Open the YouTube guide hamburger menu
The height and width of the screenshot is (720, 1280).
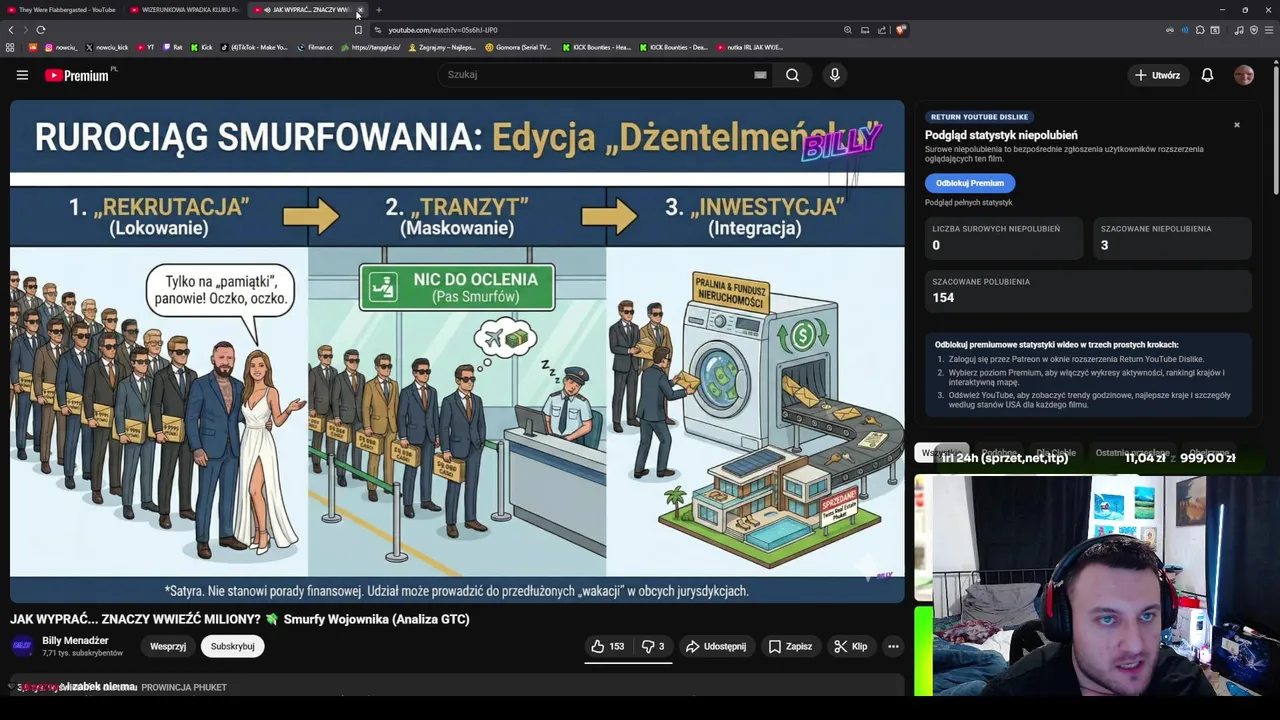[x=22, y=75]
